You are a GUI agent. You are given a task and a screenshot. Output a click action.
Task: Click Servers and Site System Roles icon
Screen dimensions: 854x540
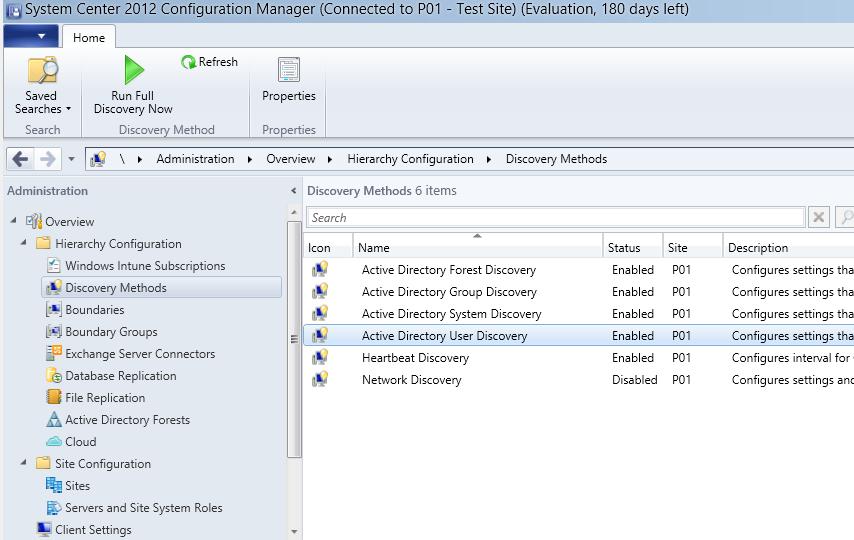[54, 507]
